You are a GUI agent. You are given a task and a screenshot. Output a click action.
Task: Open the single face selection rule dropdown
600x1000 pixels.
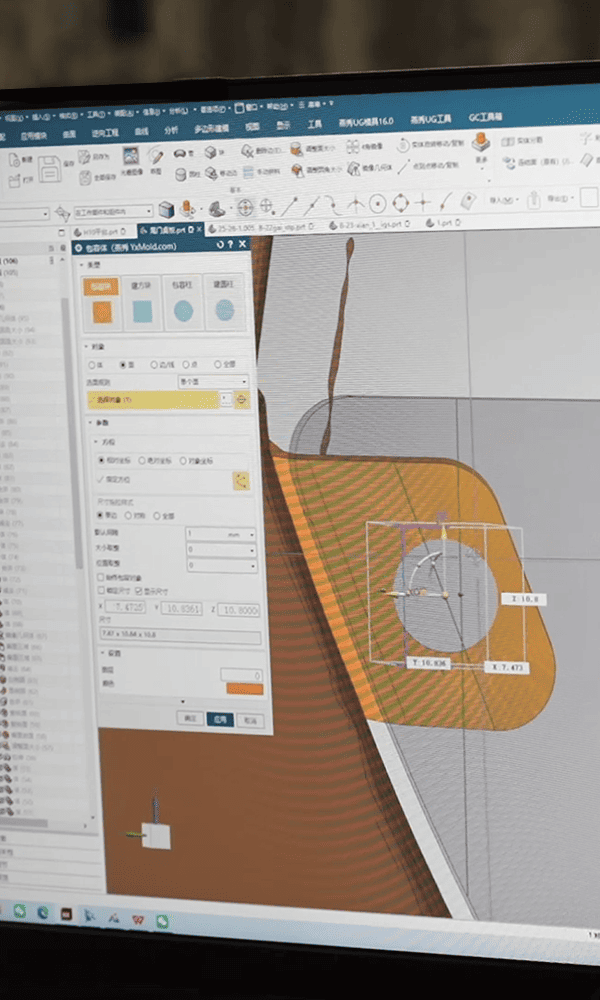point(212,381)
